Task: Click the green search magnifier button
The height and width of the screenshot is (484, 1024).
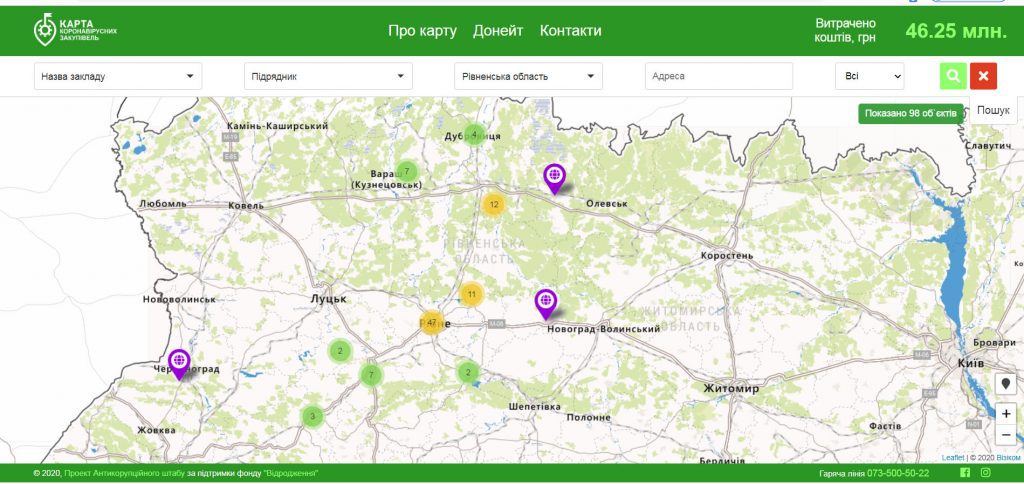Action: (953, 76)
